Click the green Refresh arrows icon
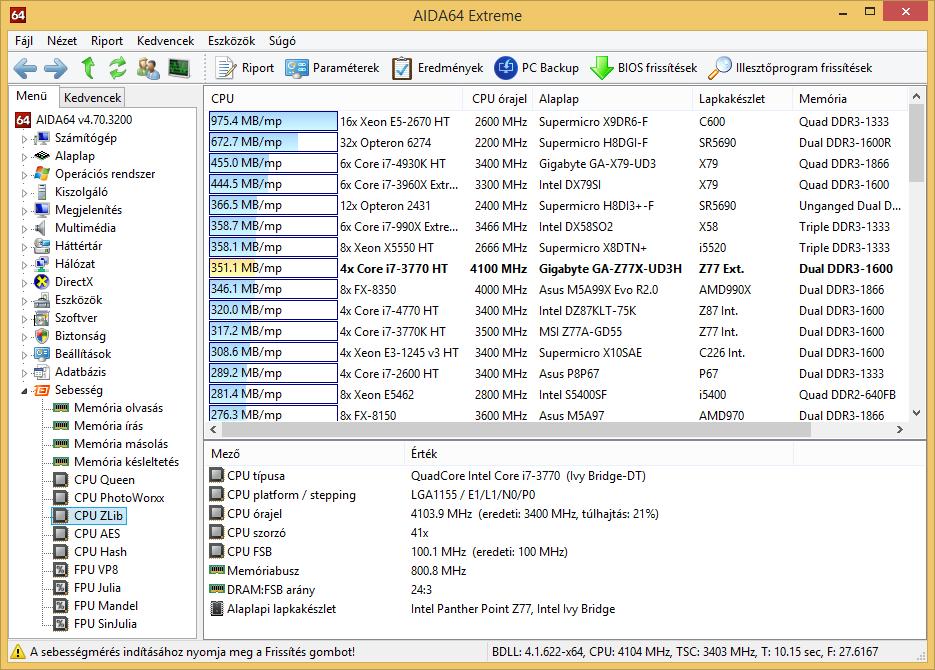935x670 pixels. 117,68
